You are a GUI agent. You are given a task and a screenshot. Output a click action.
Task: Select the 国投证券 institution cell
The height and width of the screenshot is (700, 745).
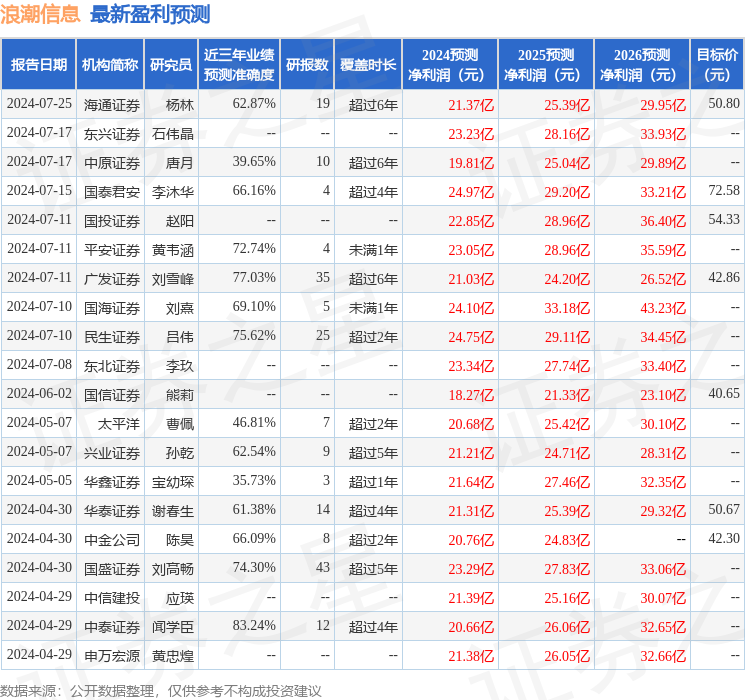coord(112,221)
